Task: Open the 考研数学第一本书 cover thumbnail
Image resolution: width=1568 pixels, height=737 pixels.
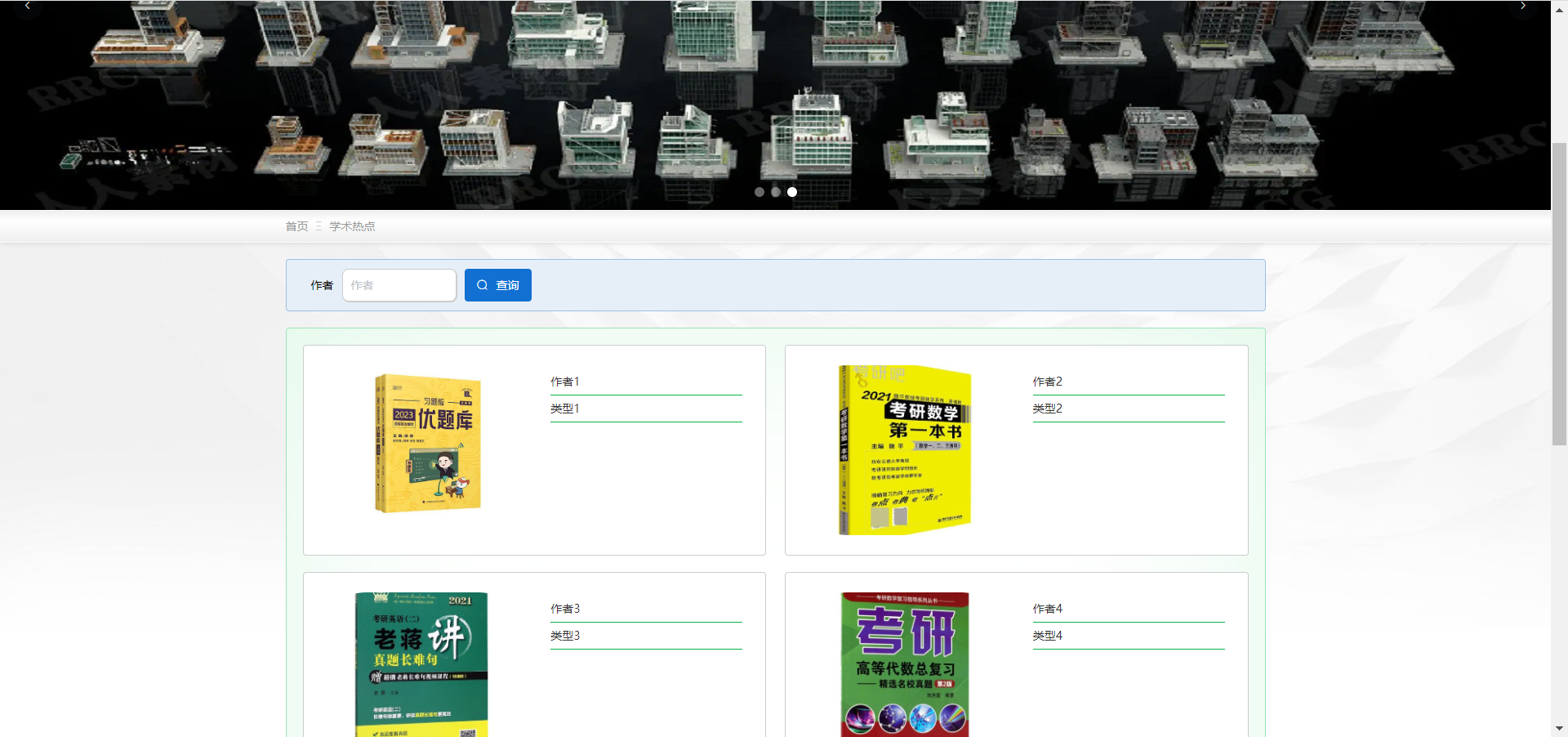Action: tap(905, 450)
